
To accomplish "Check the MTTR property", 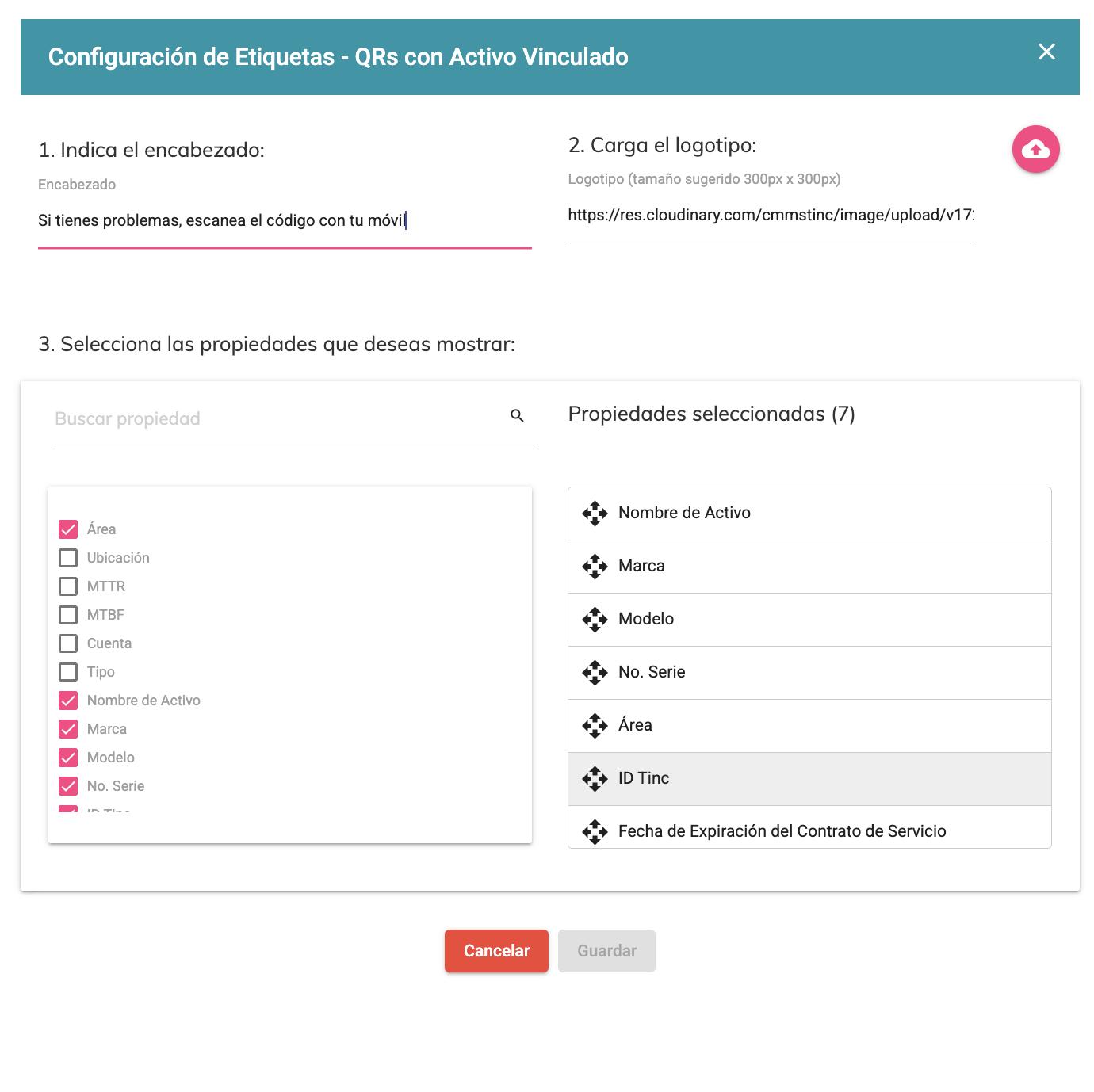I will [x=69, y=586].
